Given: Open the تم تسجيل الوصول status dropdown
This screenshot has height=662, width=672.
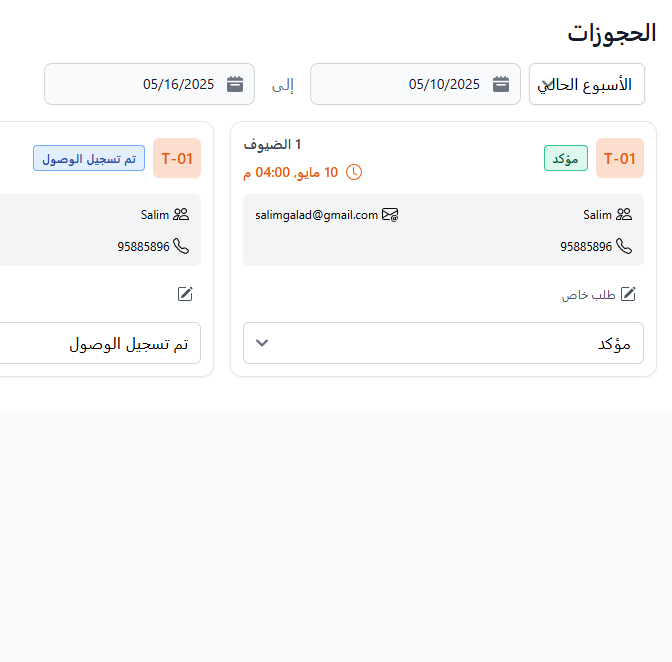Looking at the screenshot, I should [100, 343].
